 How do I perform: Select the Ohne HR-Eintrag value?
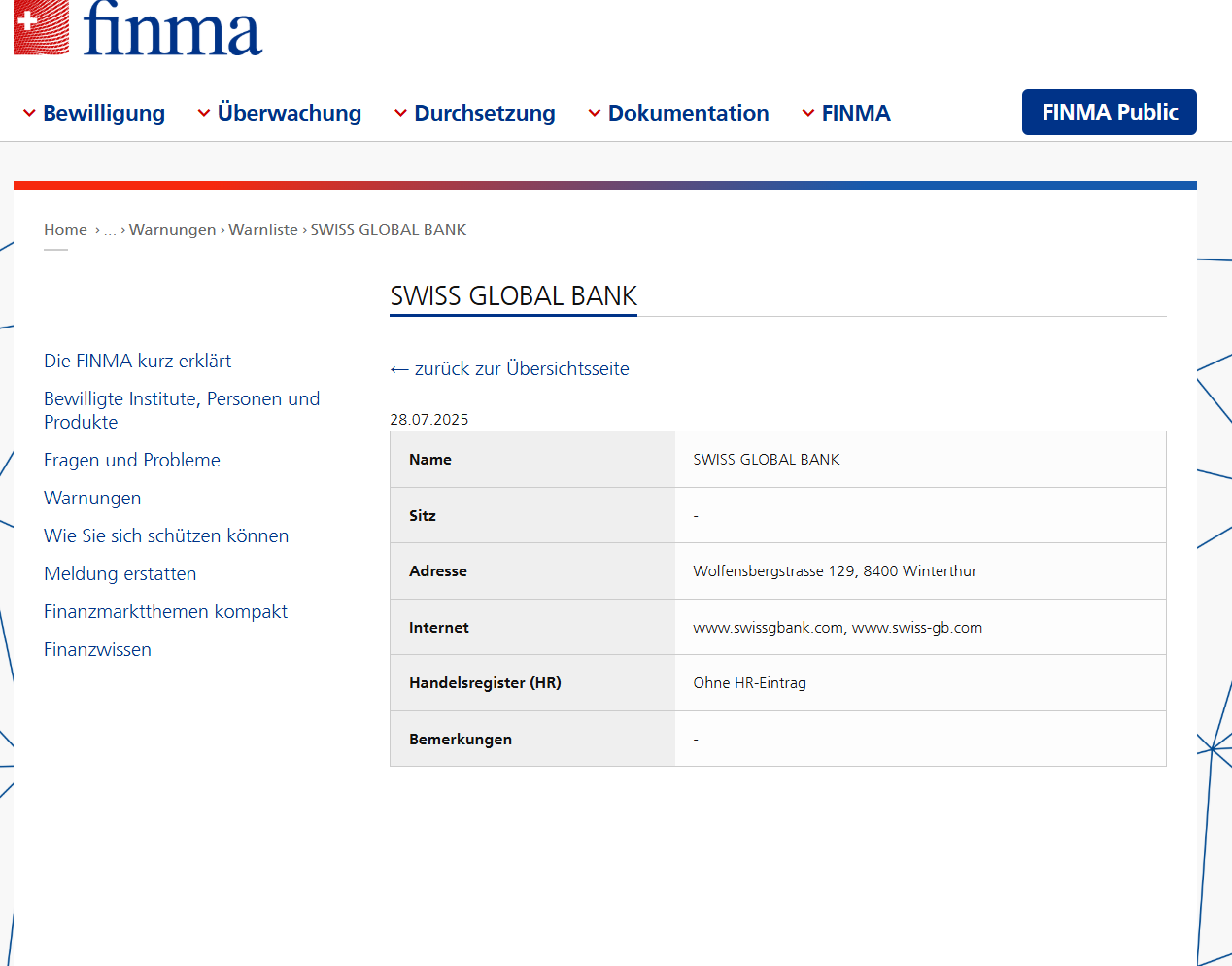749,683
